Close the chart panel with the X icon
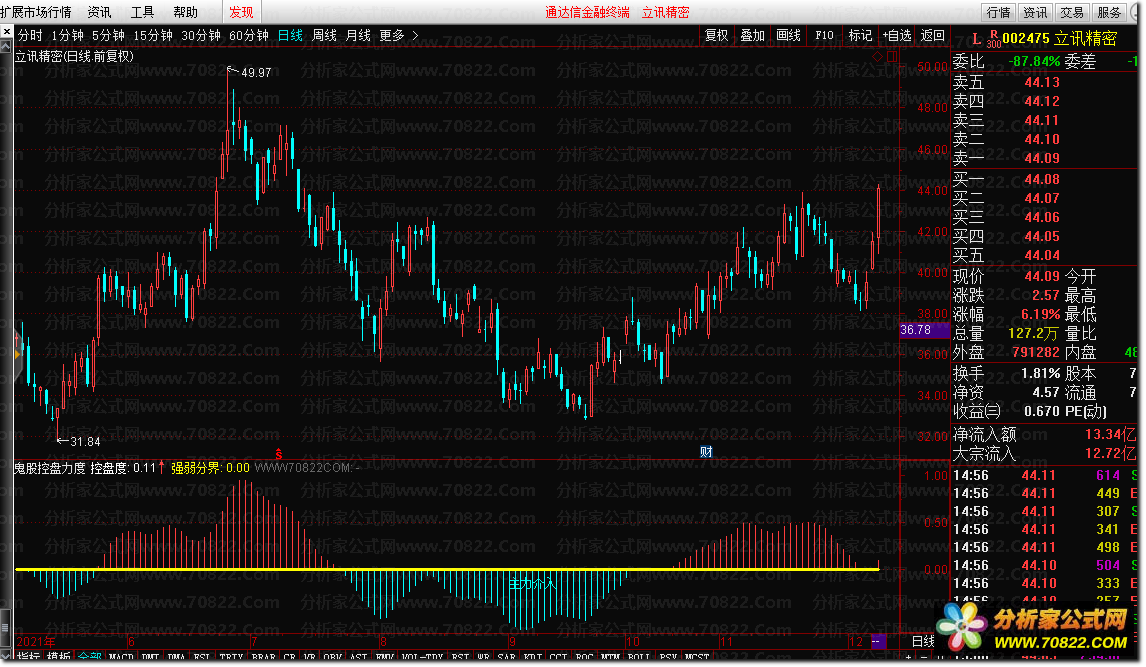Viewport: 1146px width, 667px height. tap(7, 32)
